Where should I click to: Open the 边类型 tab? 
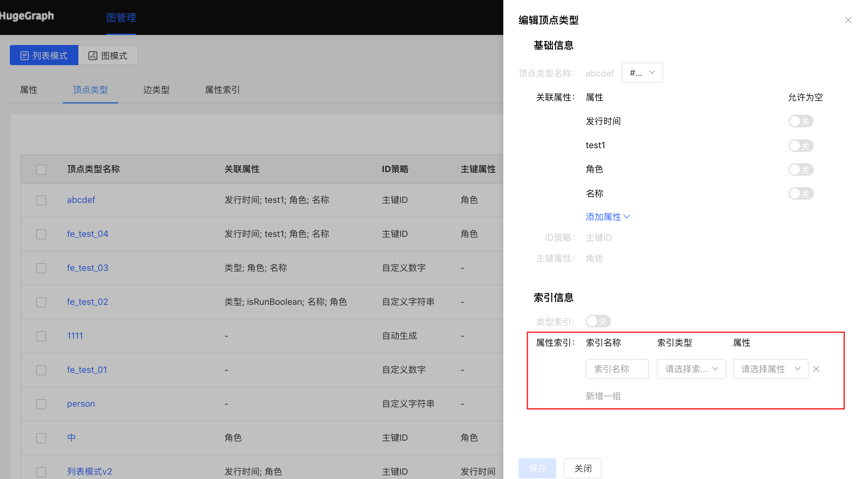coord(156,90)
